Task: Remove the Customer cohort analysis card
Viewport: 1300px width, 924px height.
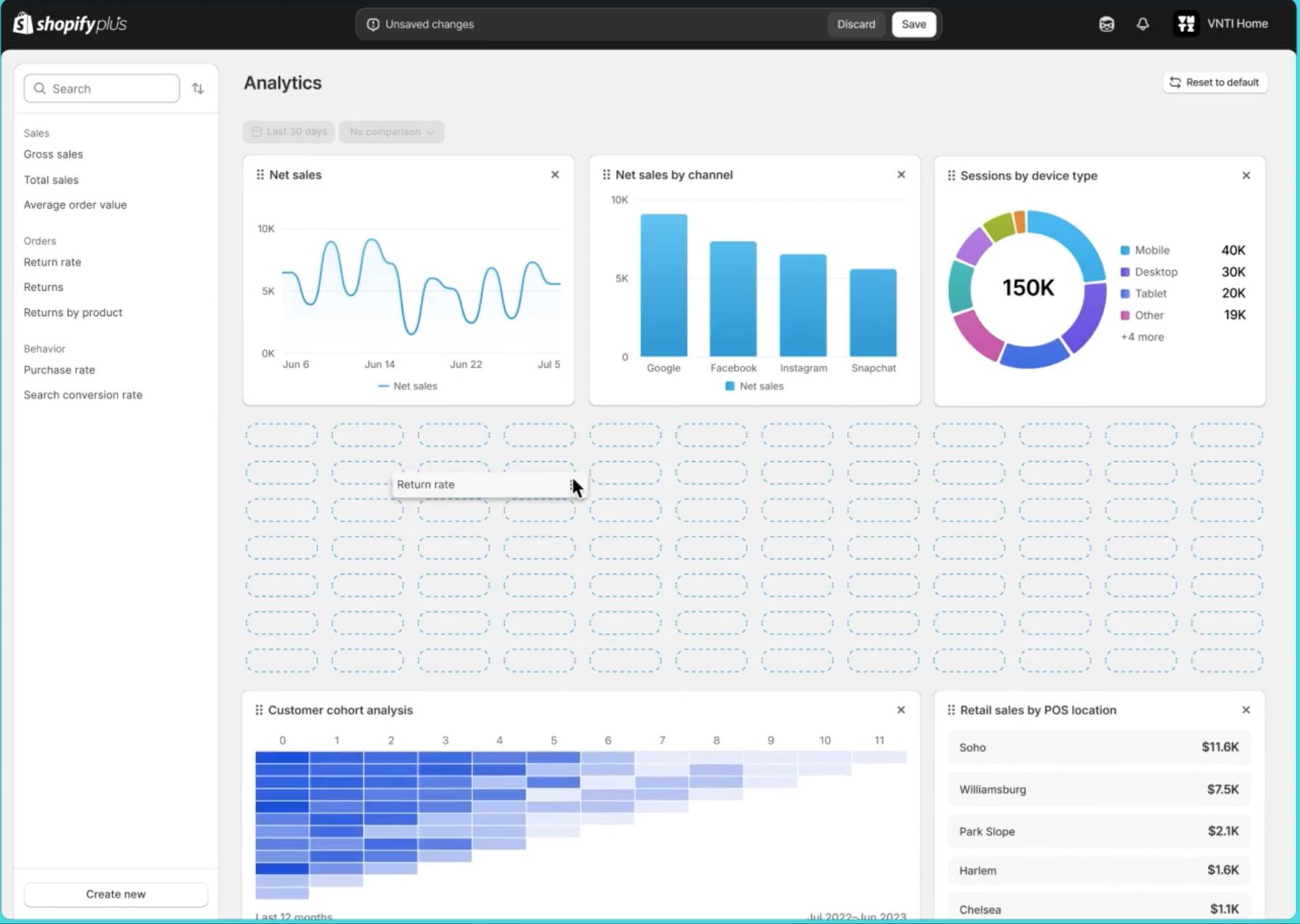Action: (x=901, y=710)
